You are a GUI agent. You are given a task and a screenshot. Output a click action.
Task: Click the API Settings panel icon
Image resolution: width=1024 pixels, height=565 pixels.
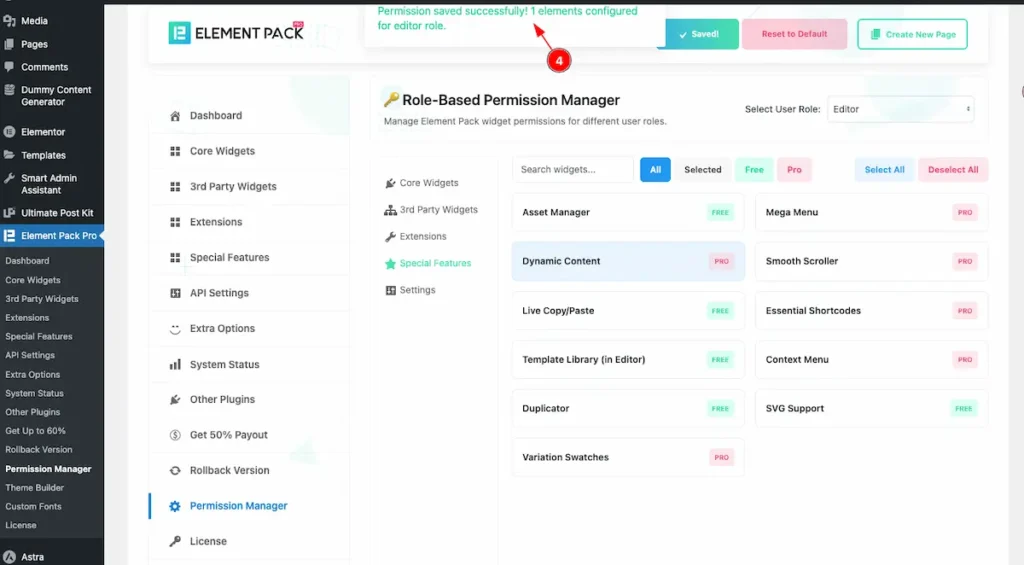175,293
